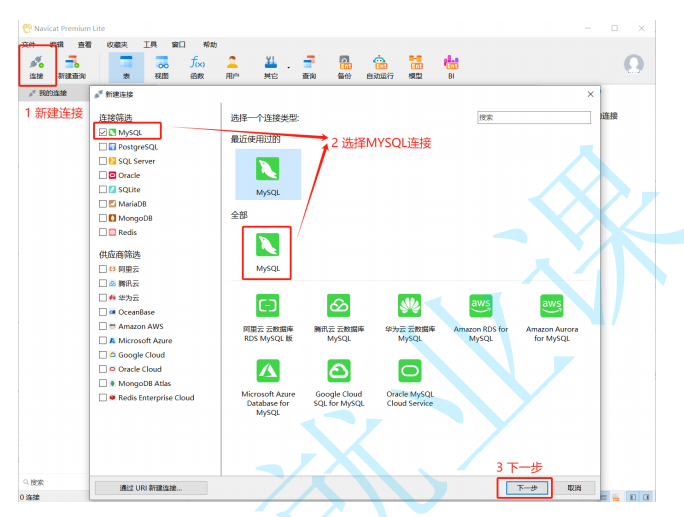Choose Tencent Cloud MySQL database icon
Image resolution: width=684 pixels, height=517 pixels.
(339, 318)
